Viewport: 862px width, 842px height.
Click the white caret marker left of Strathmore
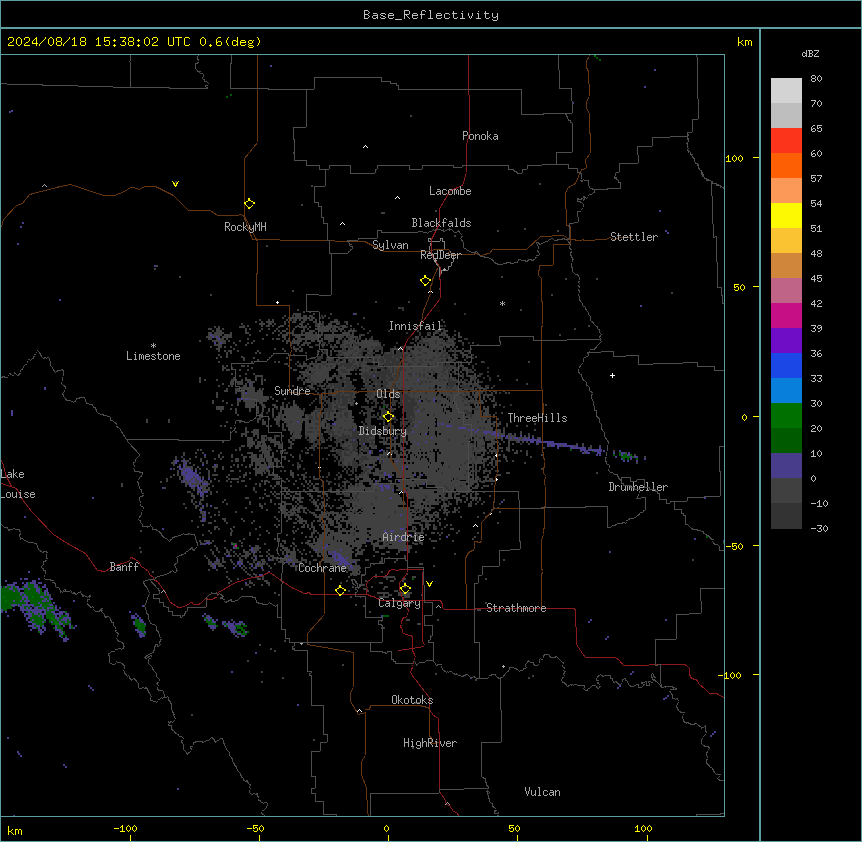pos(439,606)
